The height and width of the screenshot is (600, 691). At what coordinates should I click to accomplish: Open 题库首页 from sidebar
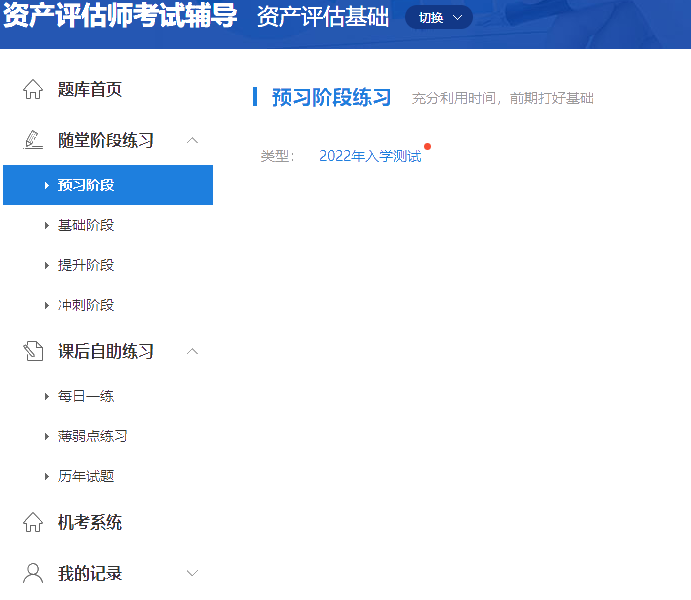pyautogui.click(x=89, y=89)
